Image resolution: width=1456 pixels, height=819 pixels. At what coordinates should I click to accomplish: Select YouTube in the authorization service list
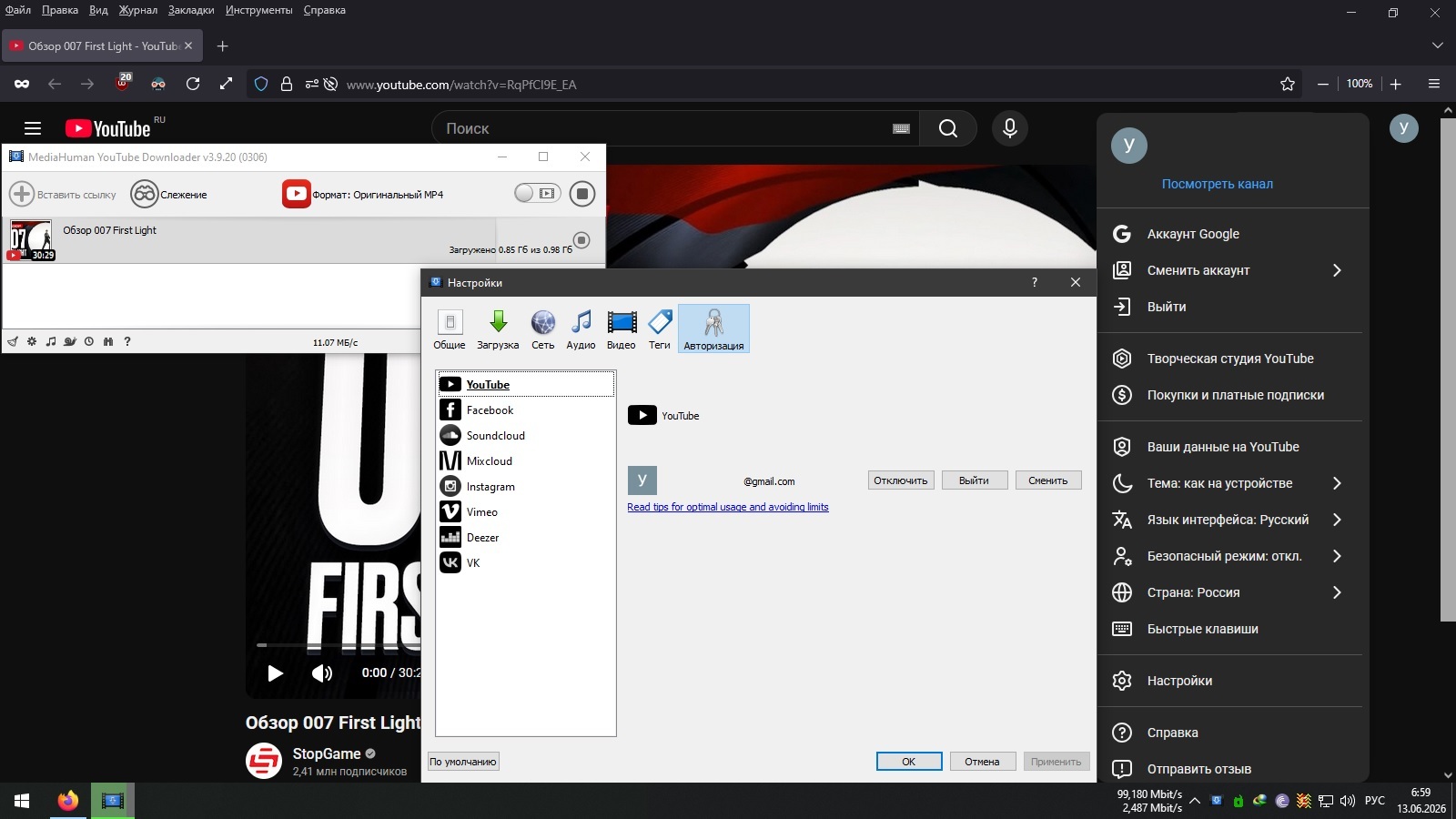click(x=526, y=384)
